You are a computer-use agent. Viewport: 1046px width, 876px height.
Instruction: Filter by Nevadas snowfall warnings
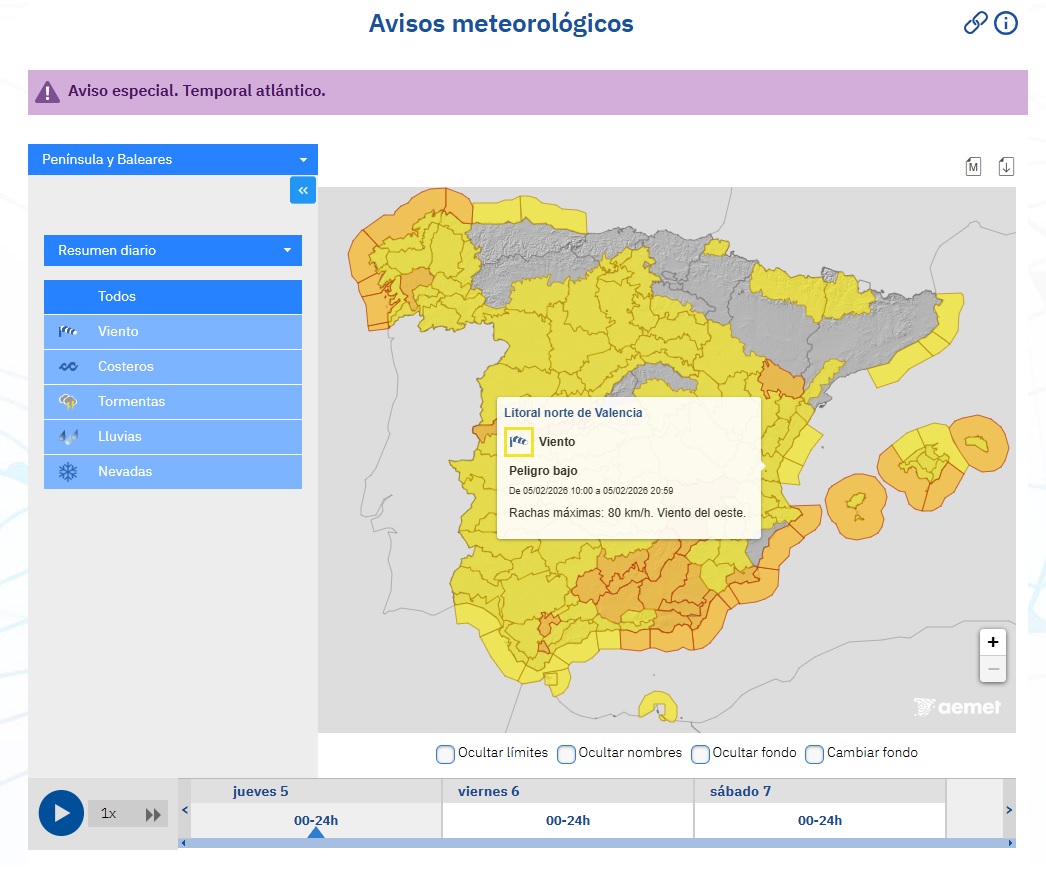click(67, 471)
